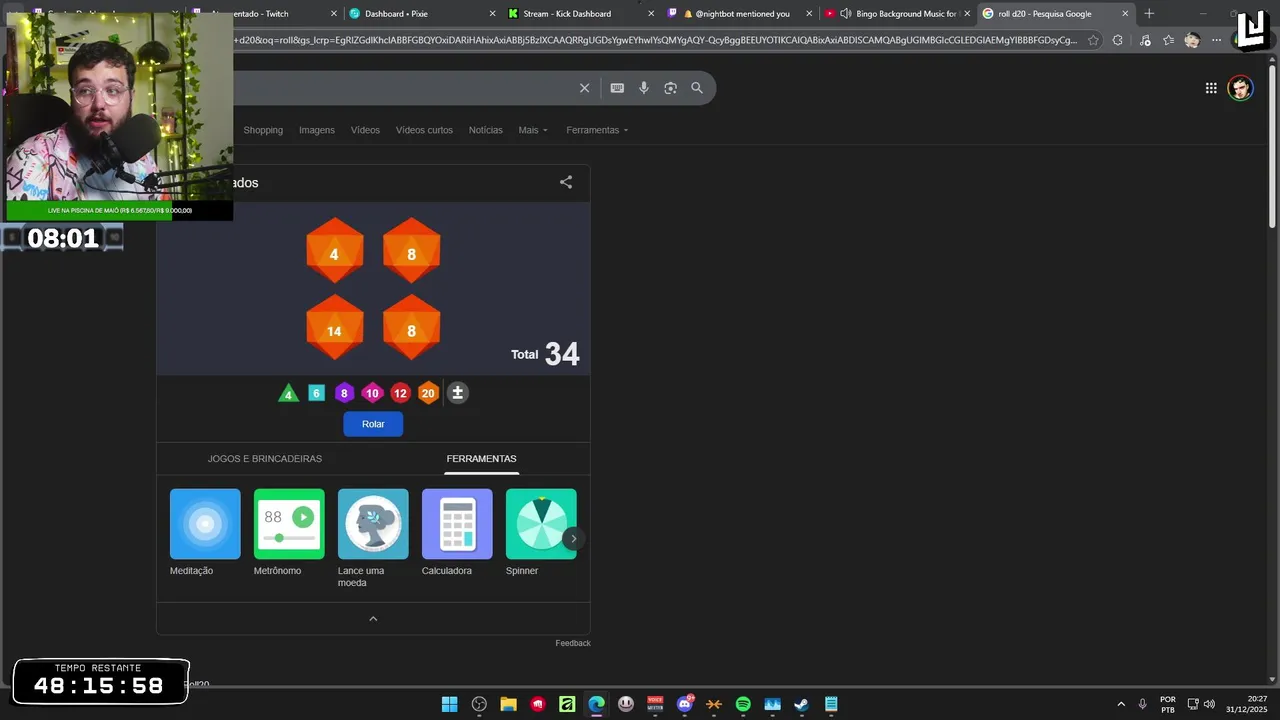Switch to the Stream - Kick Dashboard tab
The height and width of the screenshot is (720, 1280).
coord(579,14)
